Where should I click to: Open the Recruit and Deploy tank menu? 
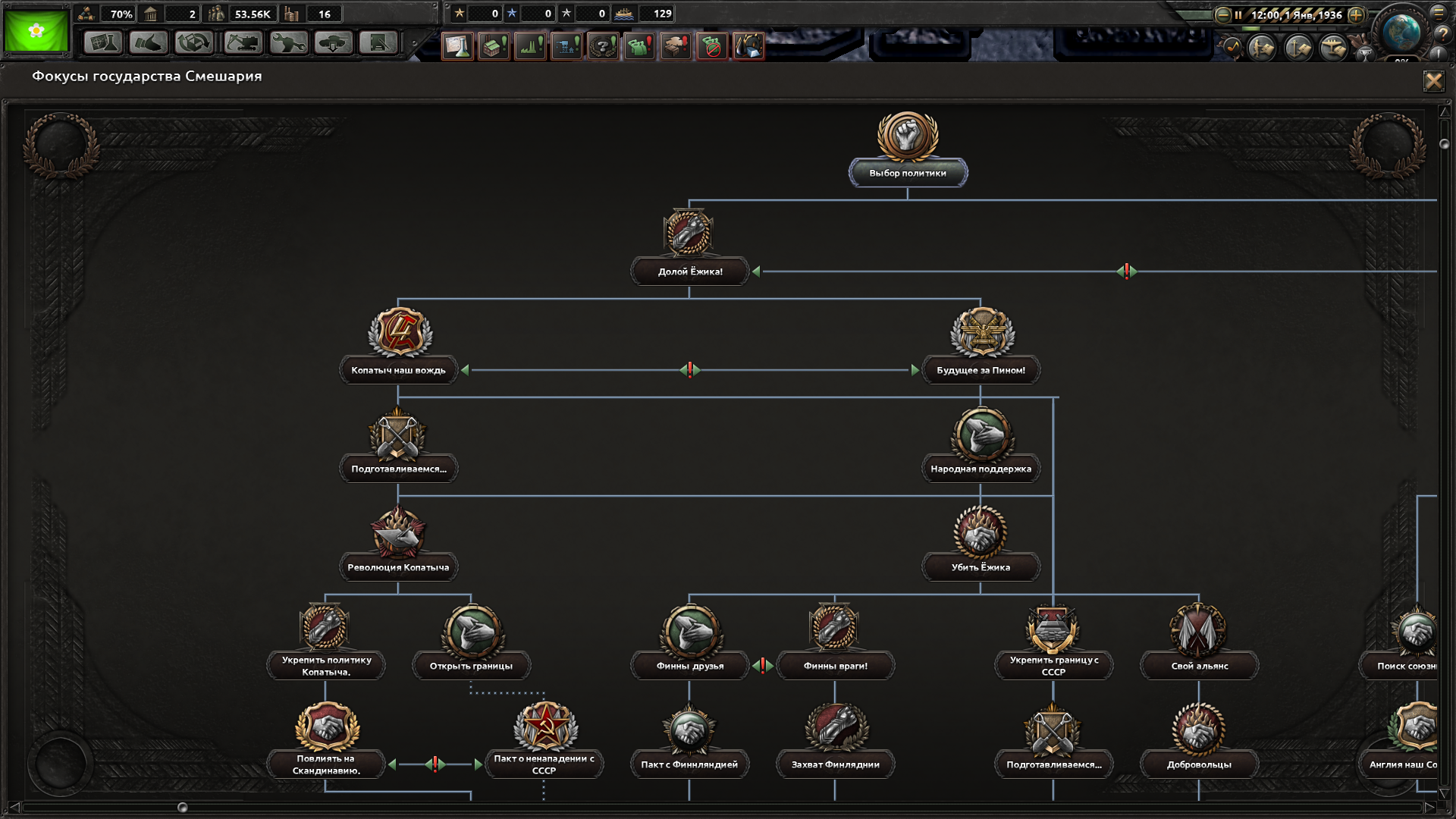click(x=334, y=42)
